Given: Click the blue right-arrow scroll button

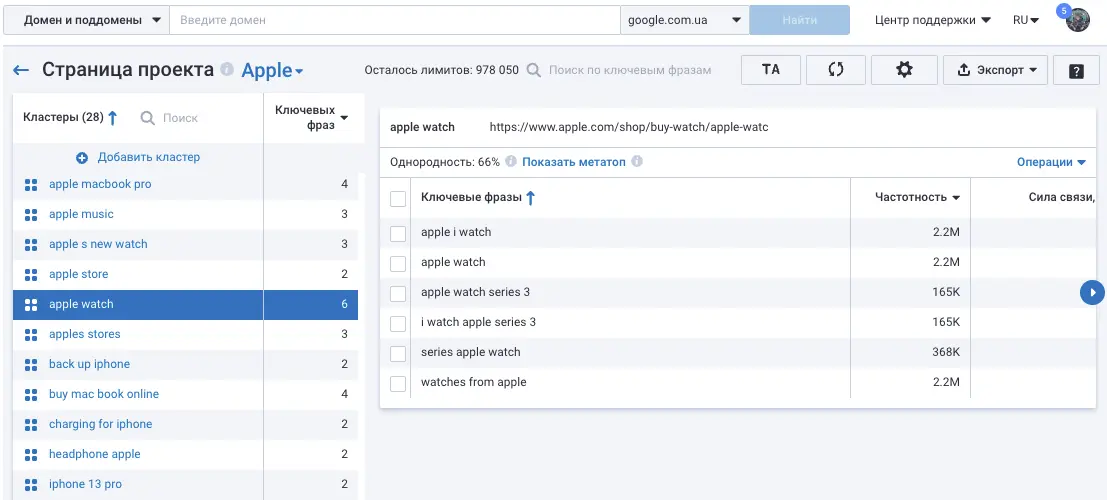Looking at the screenshot, I should [1092, 292].
